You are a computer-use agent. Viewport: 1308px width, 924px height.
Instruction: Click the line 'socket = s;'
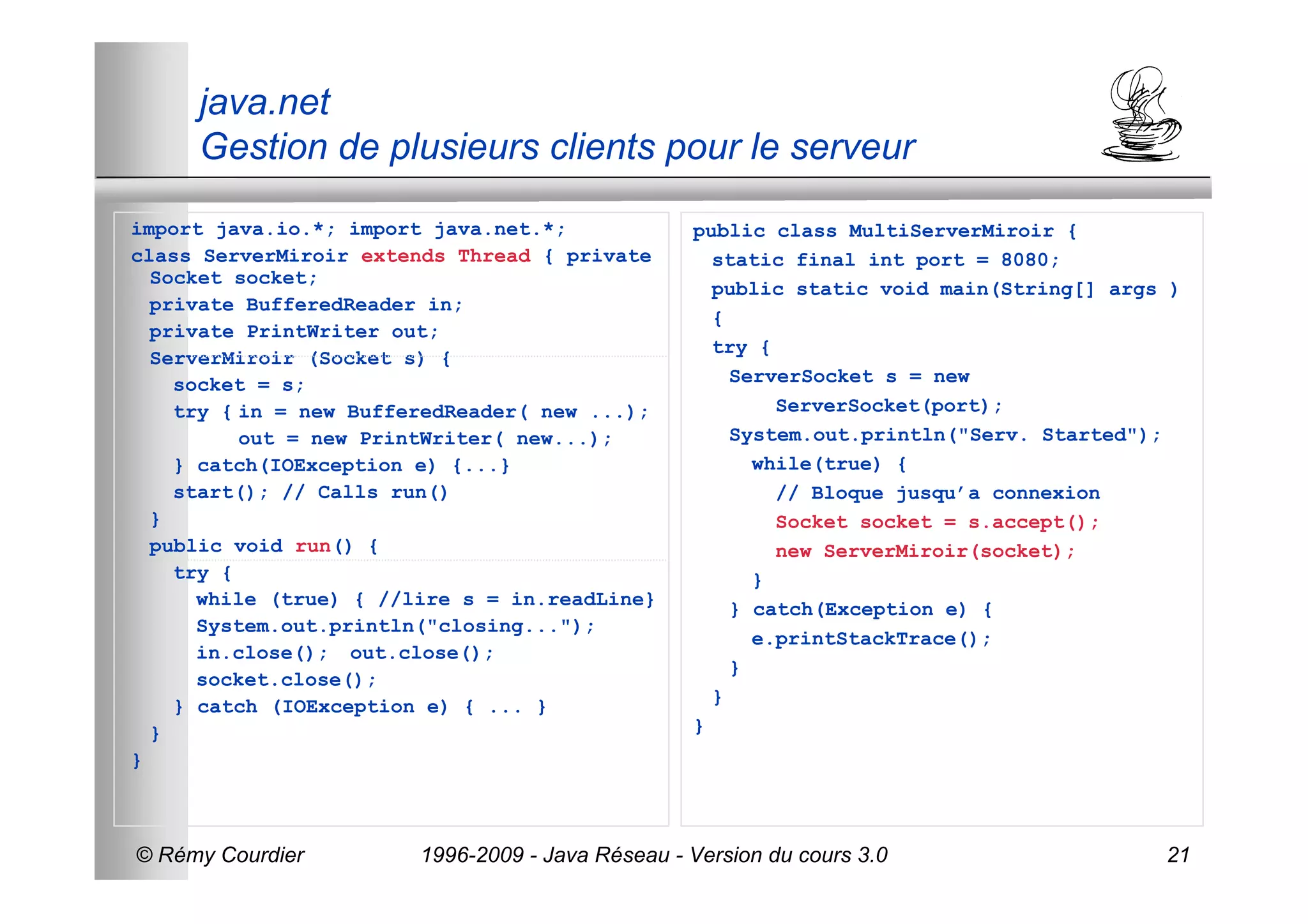[239, 385]
